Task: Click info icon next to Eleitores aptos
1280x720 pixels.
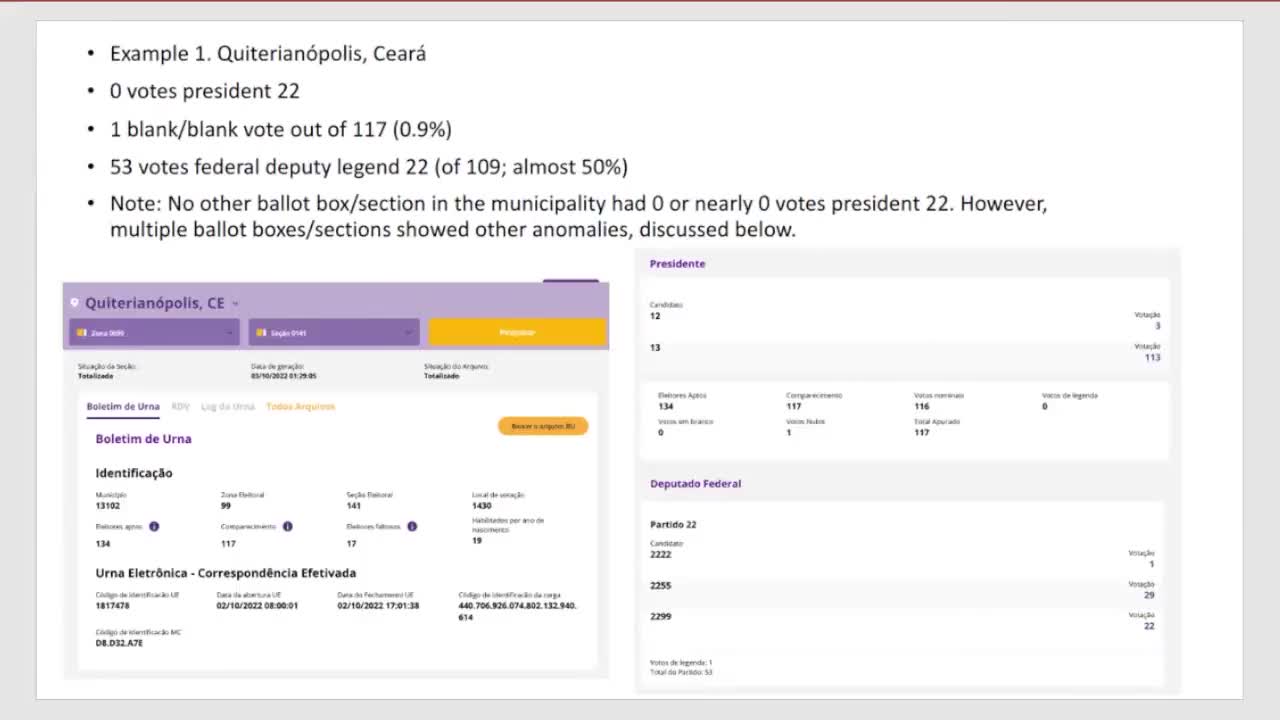Action: tap(154, 526)
